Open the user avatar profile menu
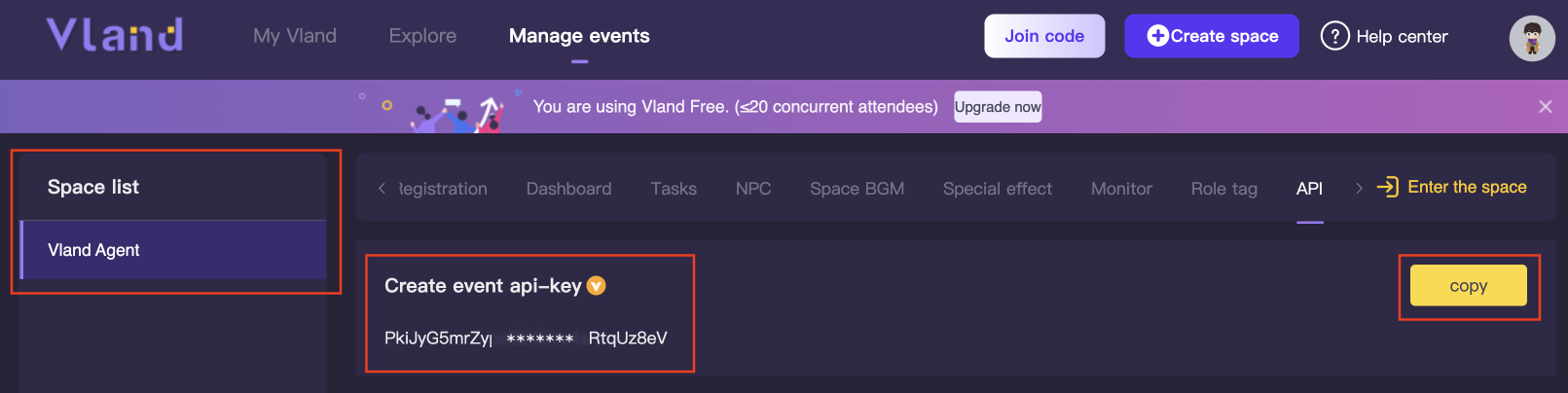This screenshot has width=1568, height=393. (1532, 38)
